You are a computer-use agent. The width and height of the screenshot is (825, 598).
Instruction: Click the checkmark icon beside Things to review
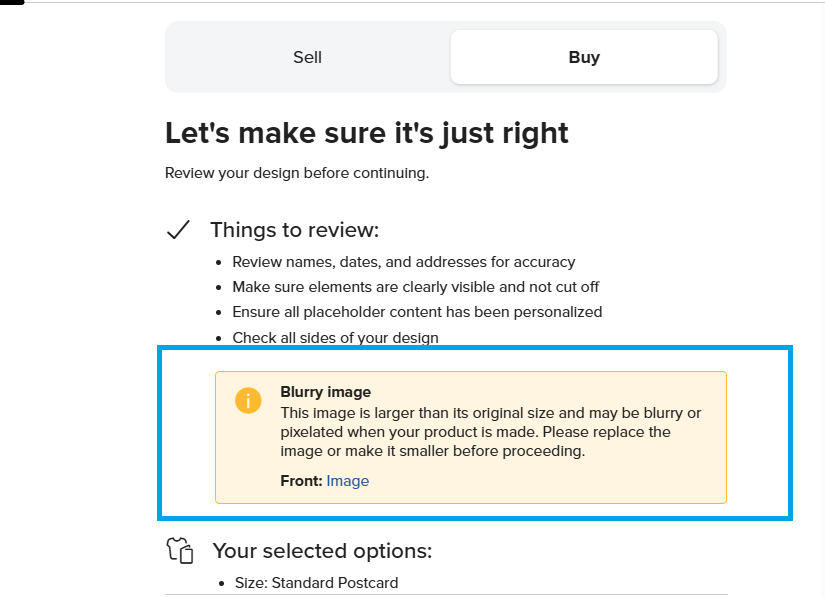[x=178, y=231]
